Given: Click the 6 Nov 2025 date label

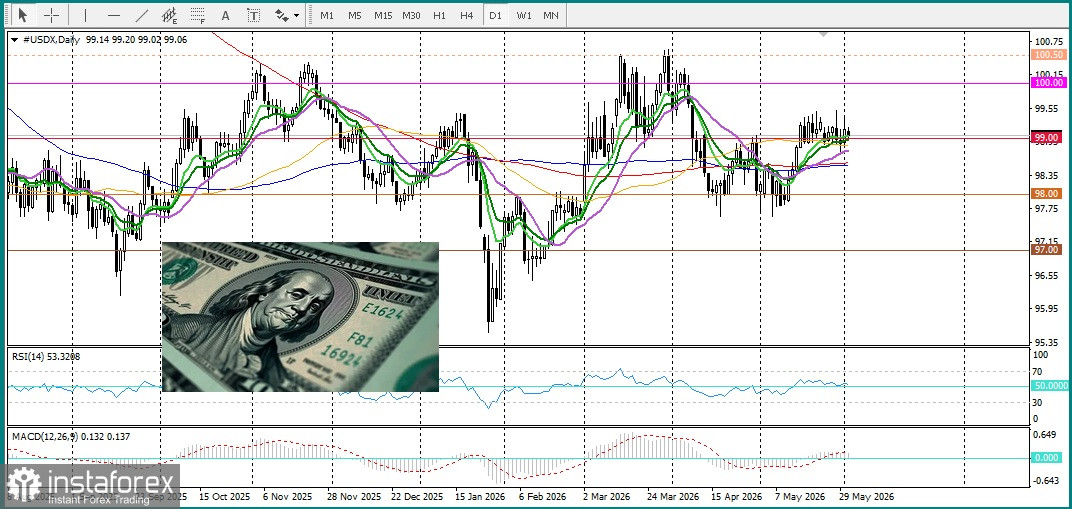Looking at the screenshot, I should click(x=286, y=496).
